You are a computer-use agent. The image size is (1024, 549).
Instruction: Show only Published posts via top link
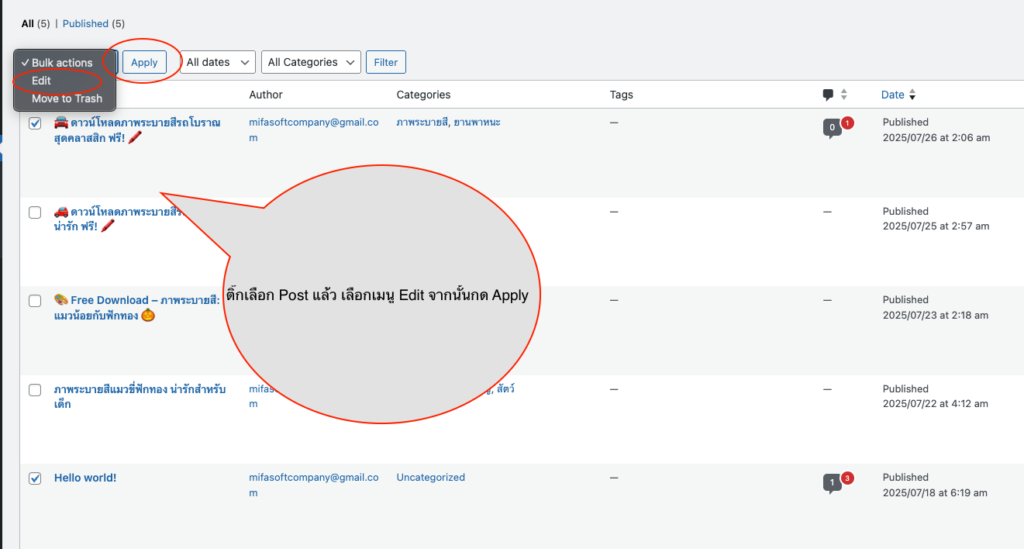tap(85, 23)
